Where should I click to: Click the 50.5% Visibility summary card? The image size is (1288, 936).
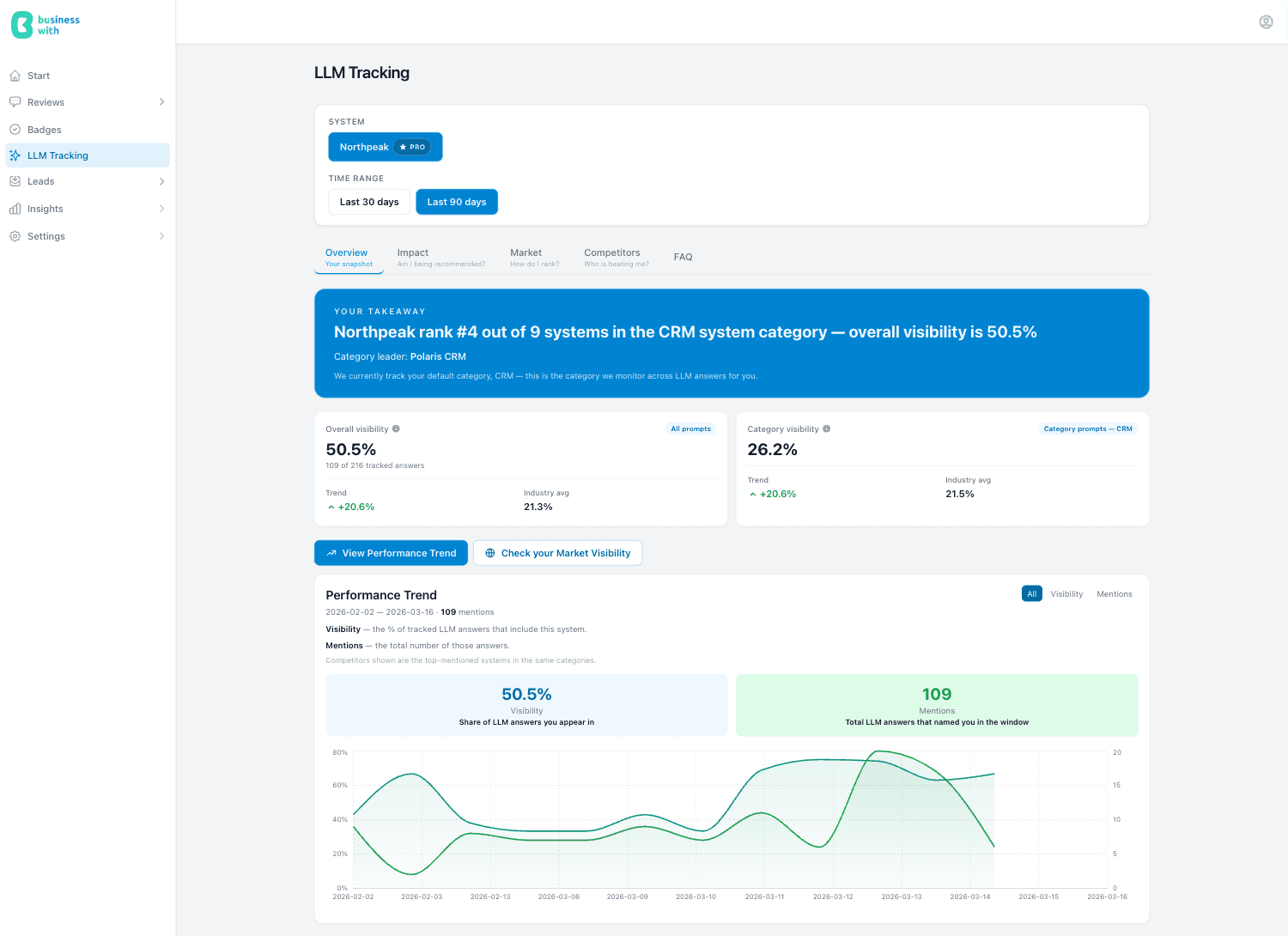click(526, 705)
